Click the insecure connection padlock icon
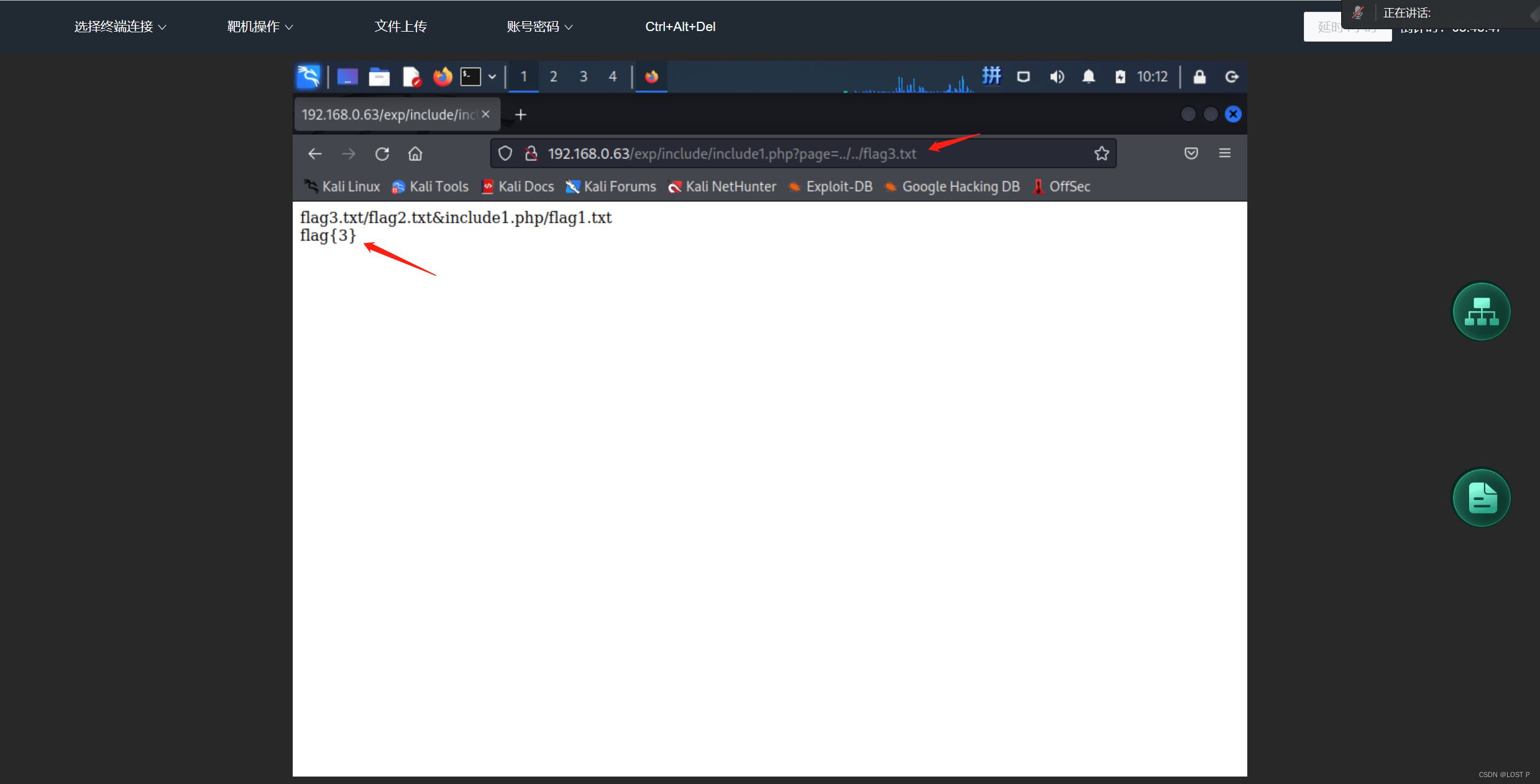Image resolution: width=1540 pixels, height=784 pixels. click(531, 153)
